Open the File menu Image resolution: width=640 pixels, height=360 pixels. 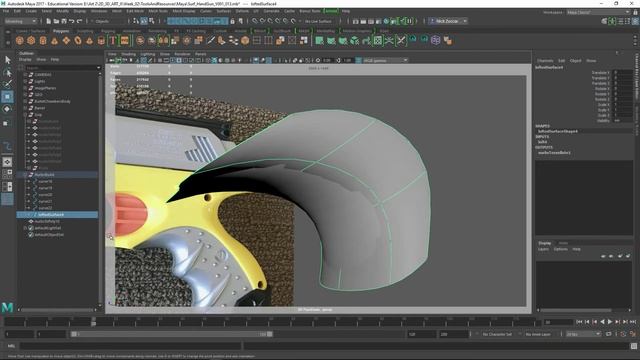point(6,11)
